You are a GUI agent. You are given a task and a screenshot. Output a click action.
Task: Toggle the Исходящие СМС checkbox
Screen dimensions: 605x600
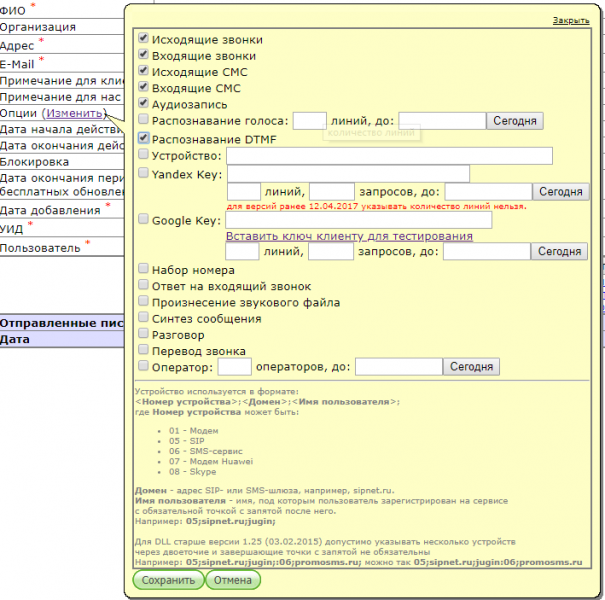[143, 70]
